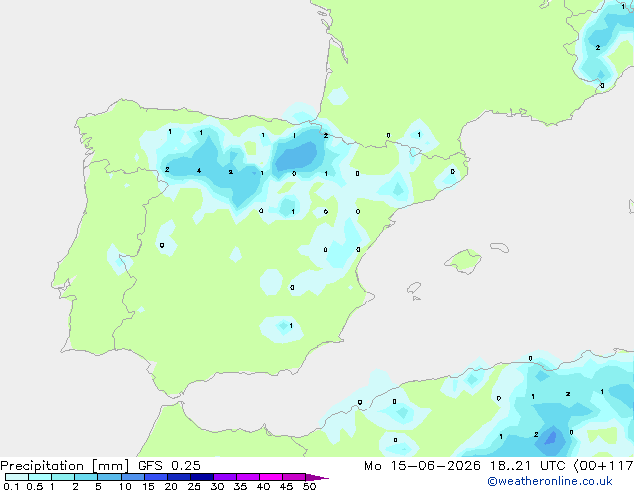Click the Mallorca island outline on the map
This screenshot has width=634, height=490.
[x=463, y=261]
